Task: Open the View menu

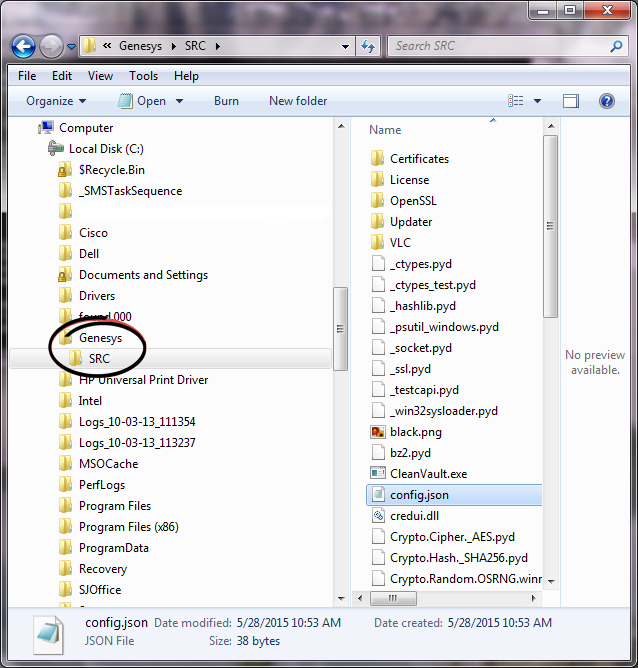Action: [x=100, y=76]
